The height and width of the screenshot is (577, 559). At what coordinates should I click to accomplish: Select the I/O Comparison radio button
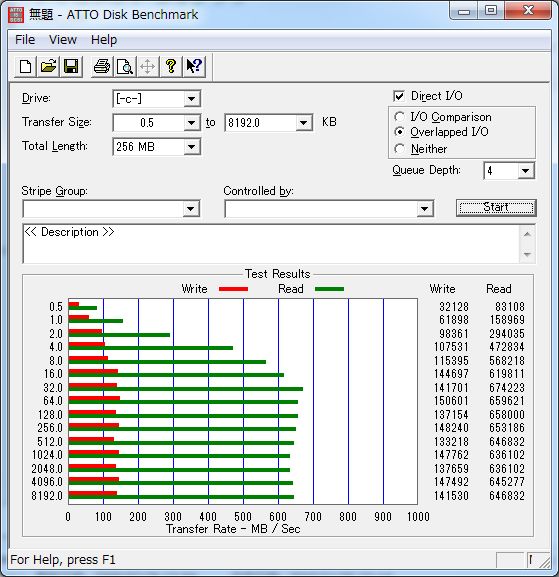click(x=399, y=117)
